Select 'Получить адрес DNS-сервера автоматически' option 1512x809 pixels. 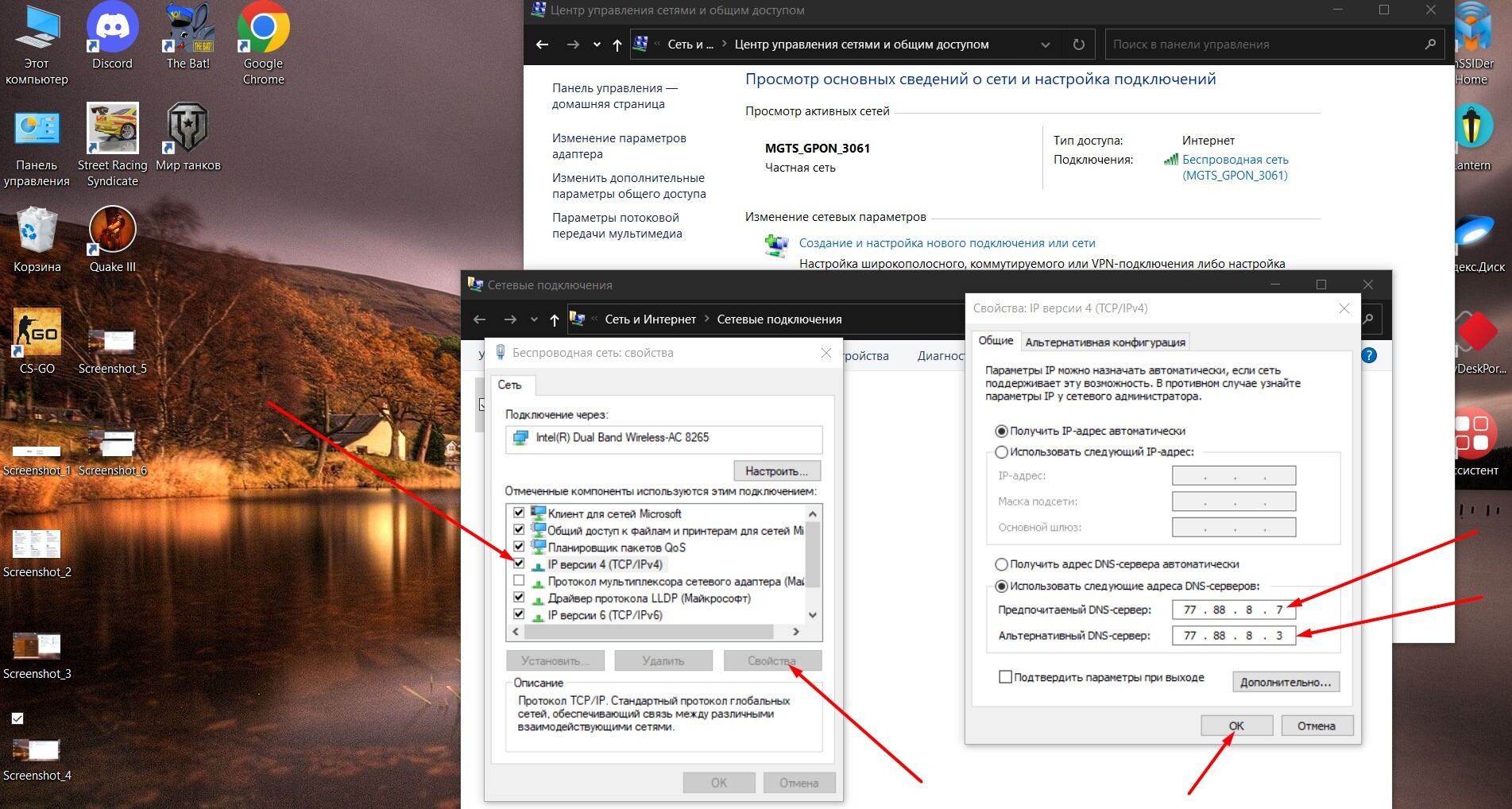tap(1002, 564)
